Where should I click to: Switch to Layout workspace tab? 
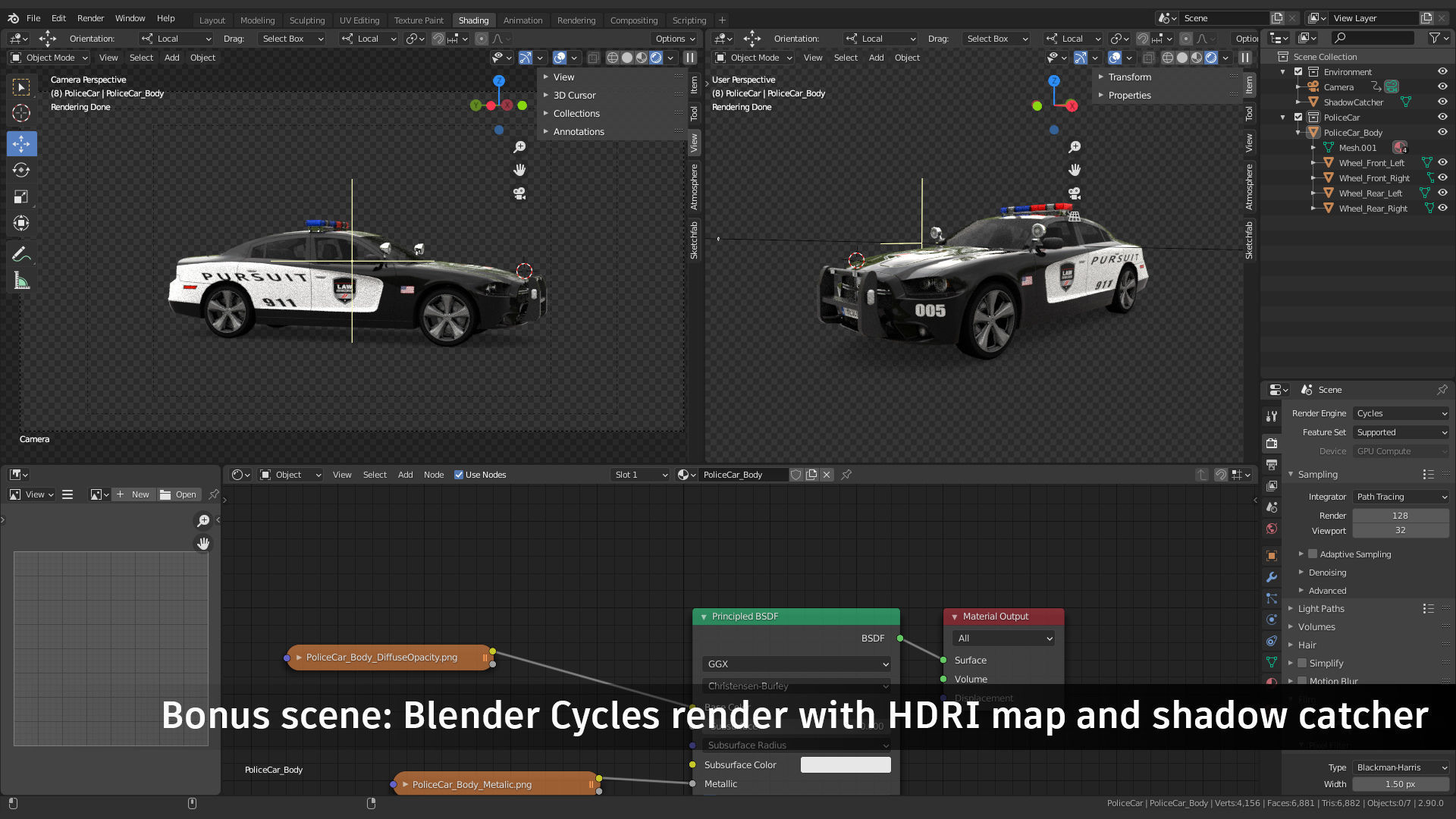click(212, 20)
